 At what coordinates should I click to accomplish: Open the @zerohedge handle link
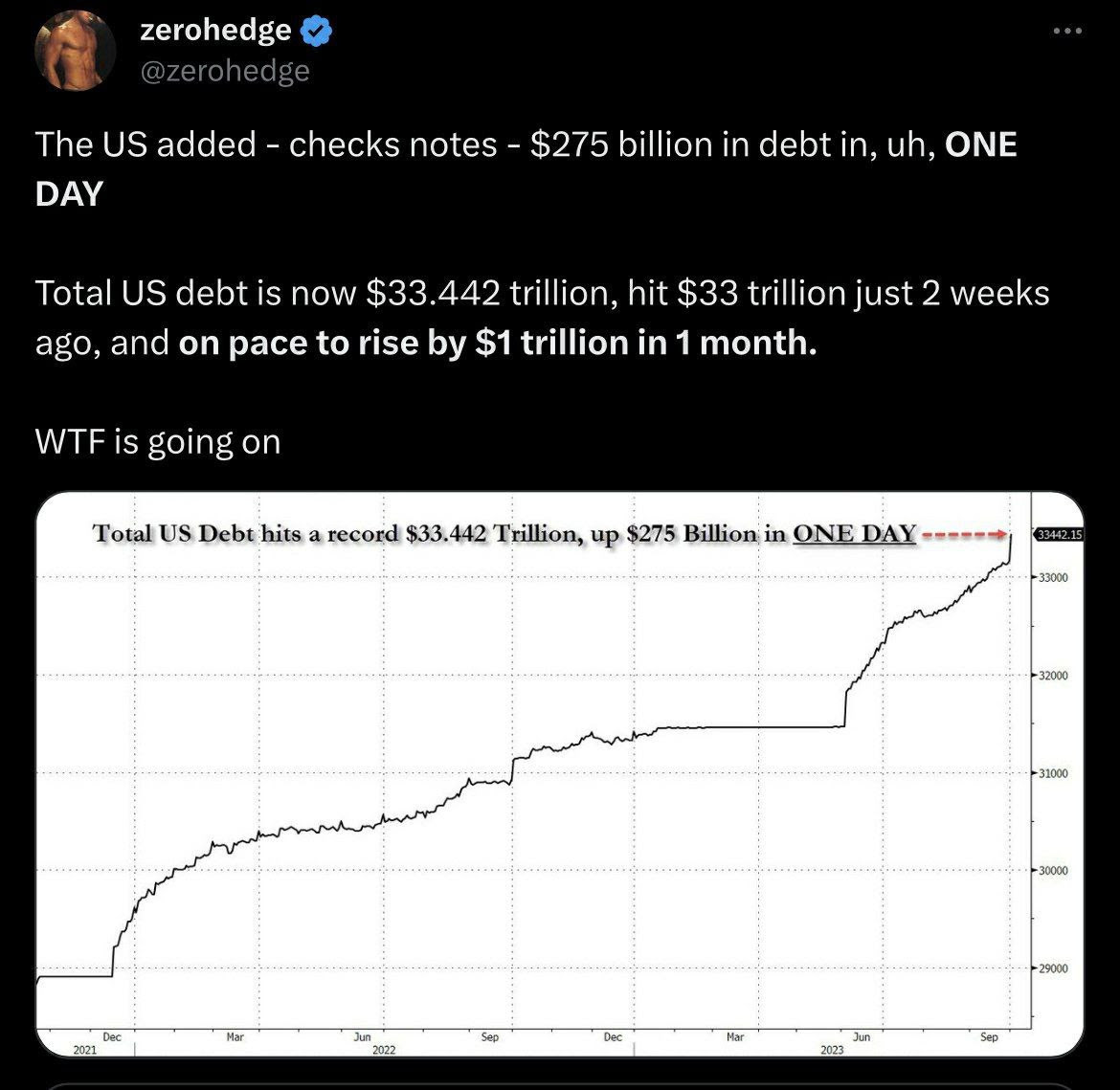225,71
